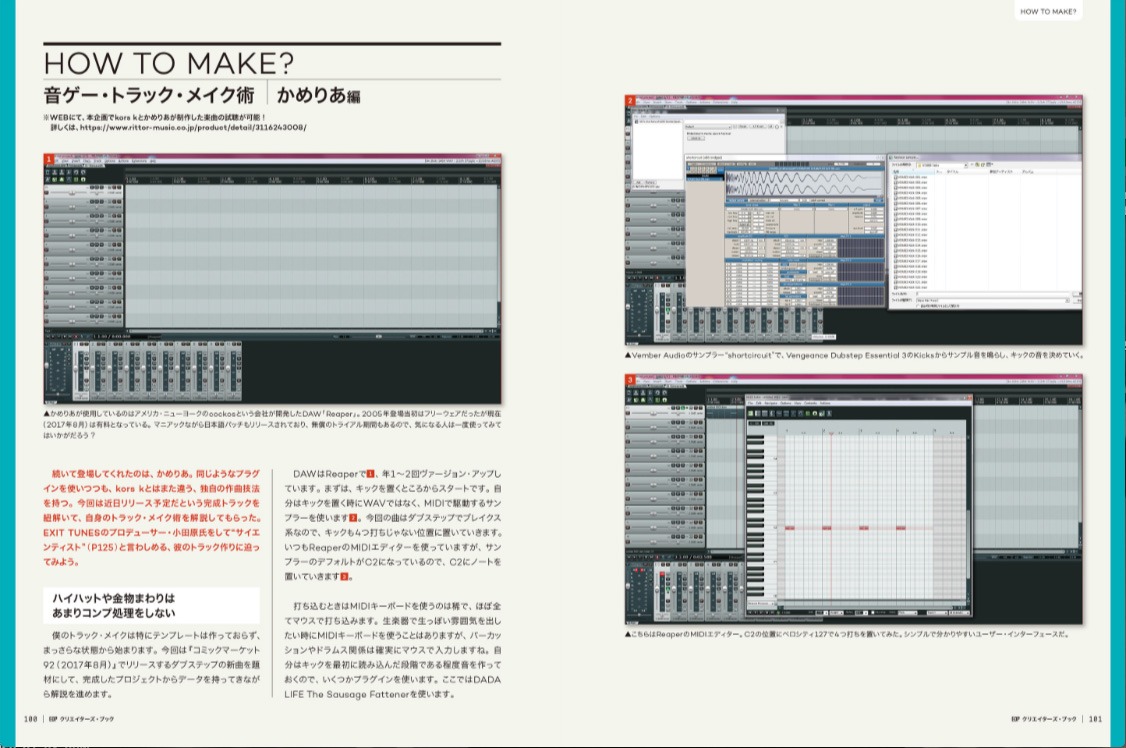The height and width of the screenshot is (748, 1126).
Task: Open the MIDI editor File menu
Action: pos(750,402)
